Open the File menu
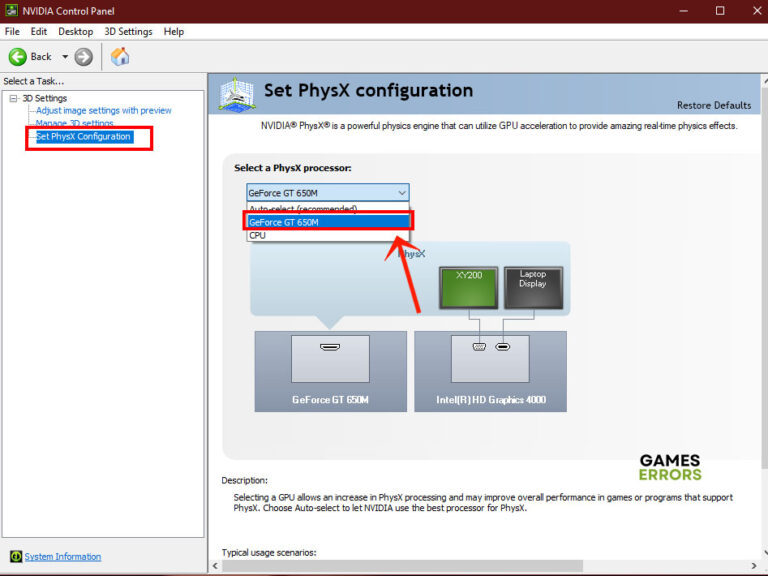The width and height of the screenshot is (768, 576). [12, 32]
